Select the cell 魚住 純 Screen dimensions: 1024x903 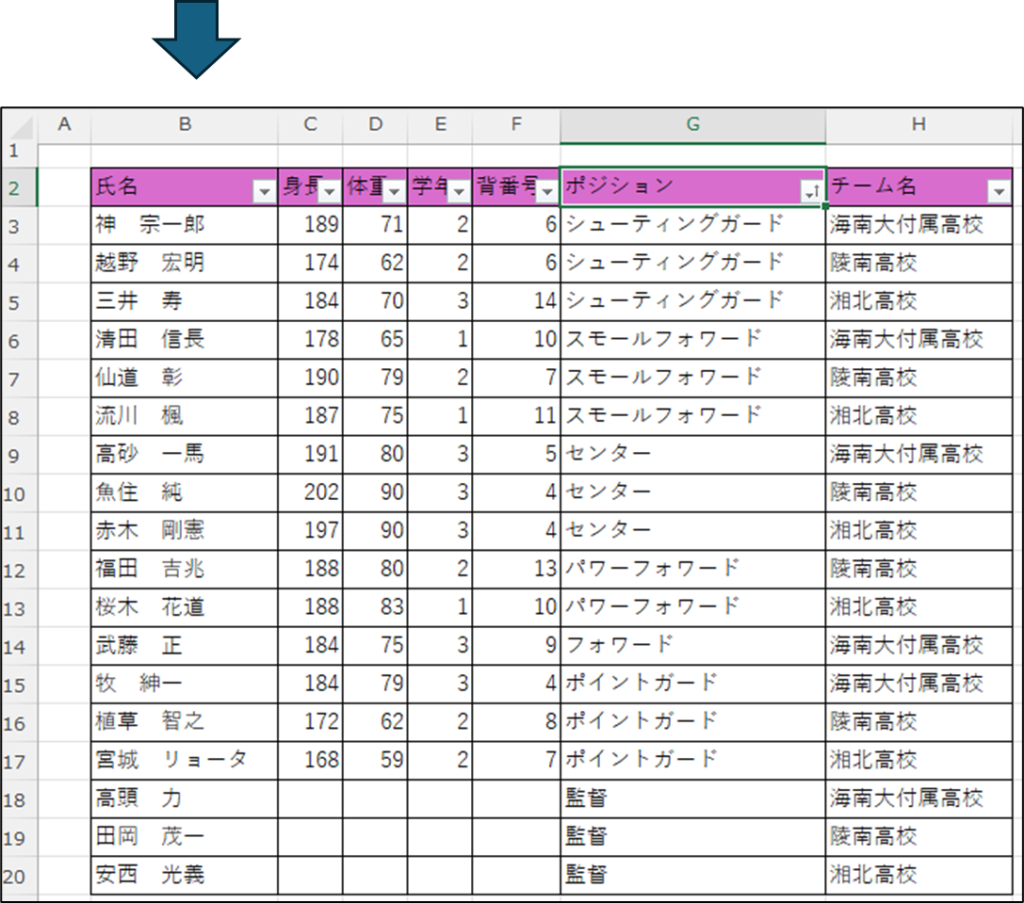point(185,493)
